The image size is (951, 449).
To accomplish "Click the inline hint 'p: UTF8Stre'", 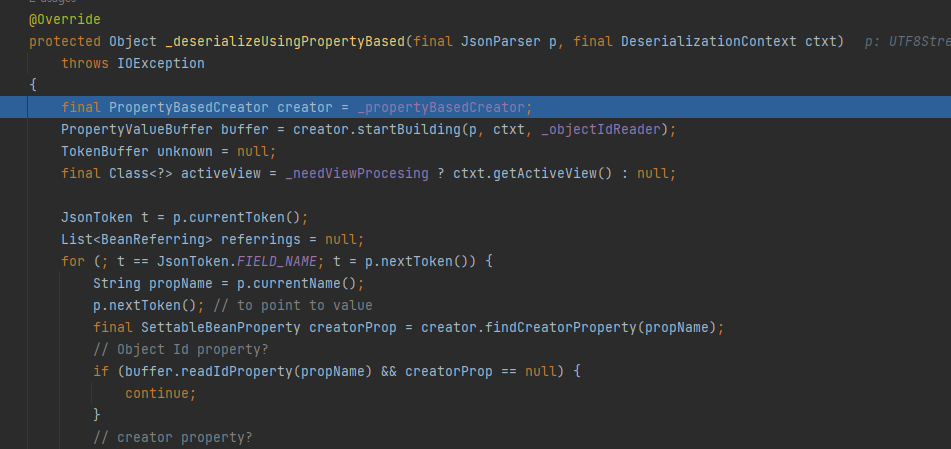I will click(x=907, y=41).
